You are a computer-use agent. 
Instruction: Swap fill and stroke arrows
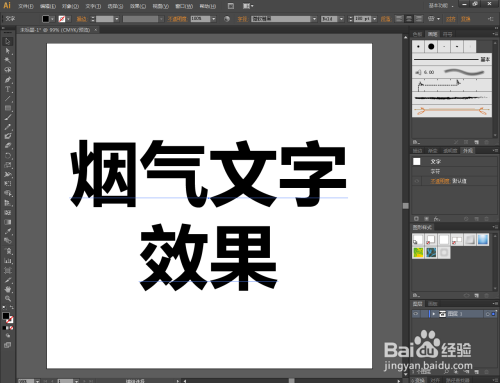pos(11,307)
